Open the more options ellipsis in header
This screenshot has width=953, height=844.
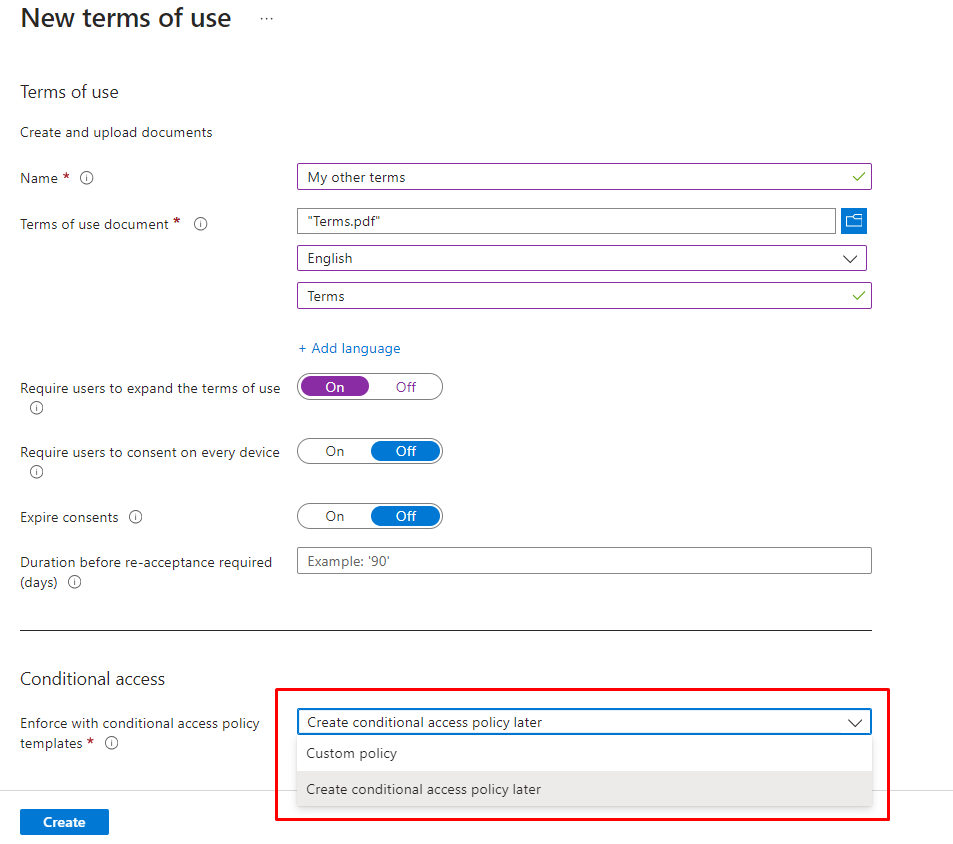(x=266, y=19)
